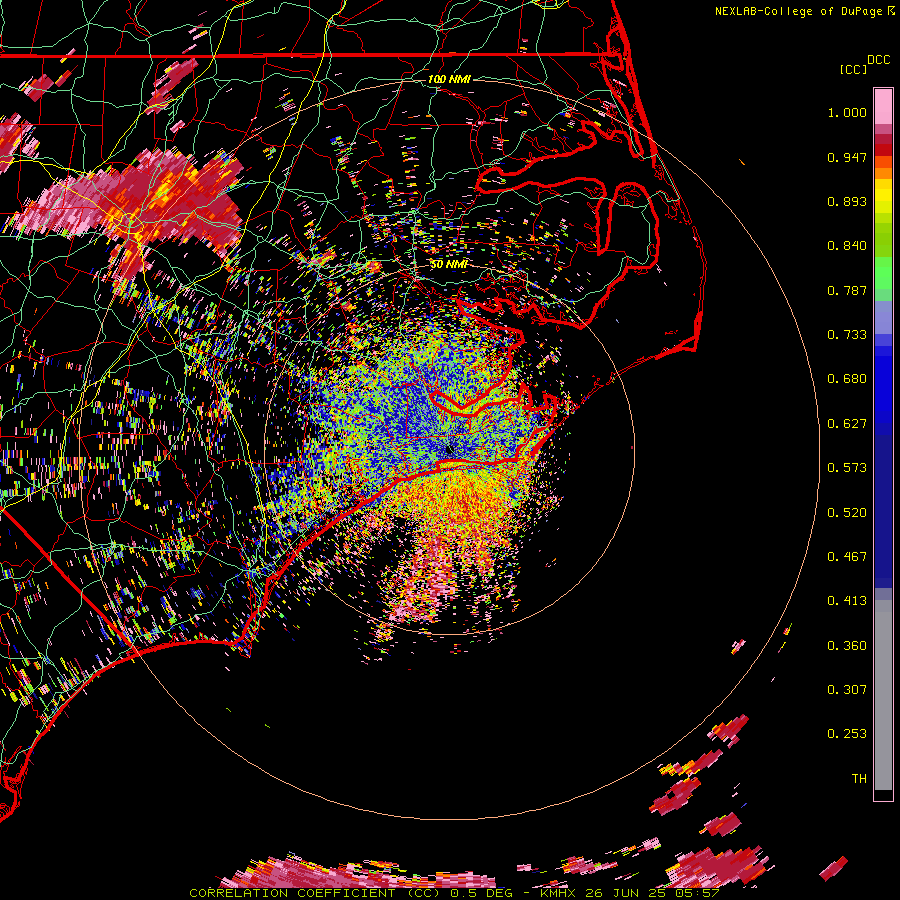Screen dimensions: 900x900
Task: Select the 0.413 scale value
Action: [x=847, y=601]
